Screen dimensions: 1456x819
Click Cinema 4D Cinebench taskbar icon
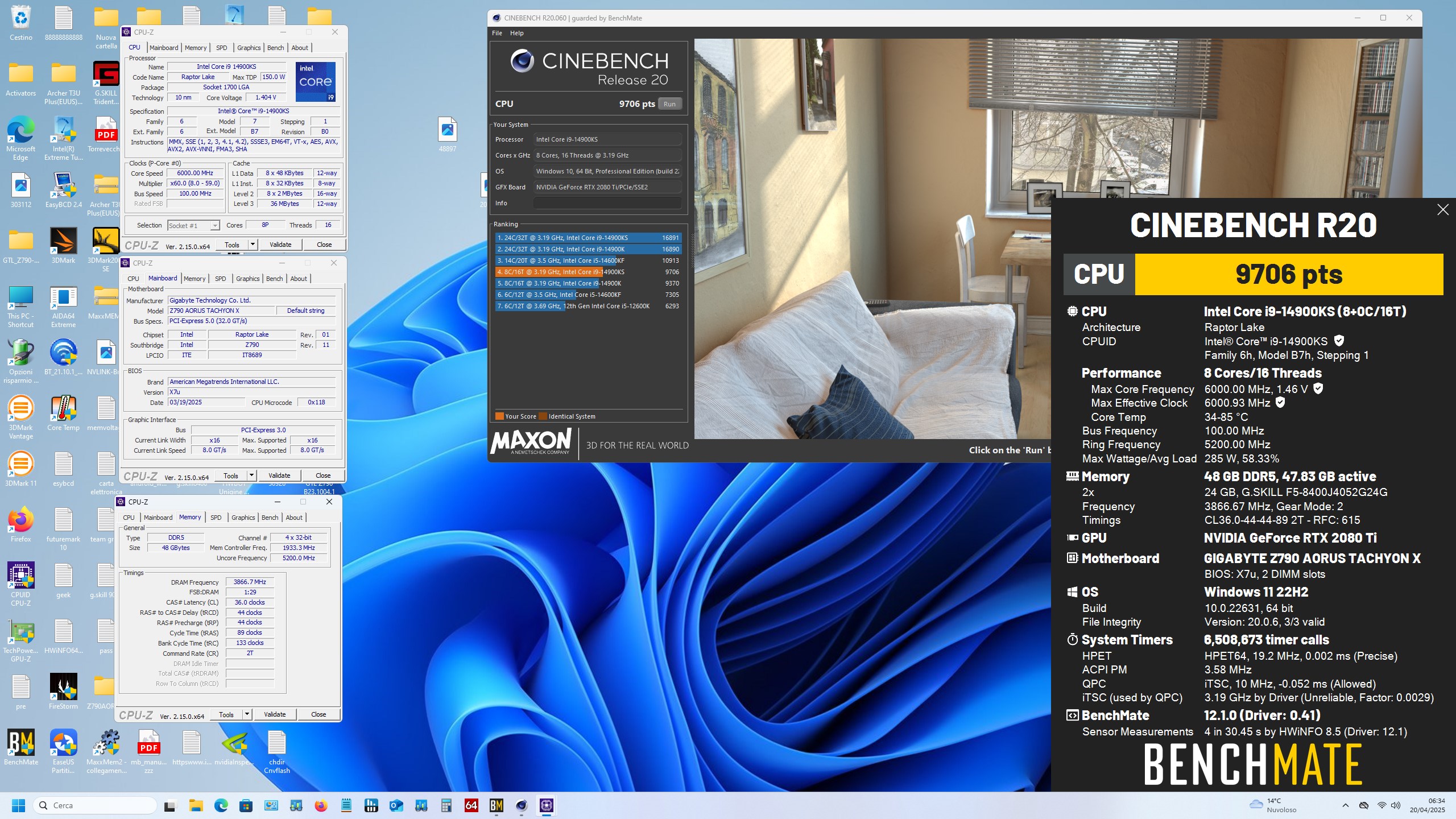522,805
